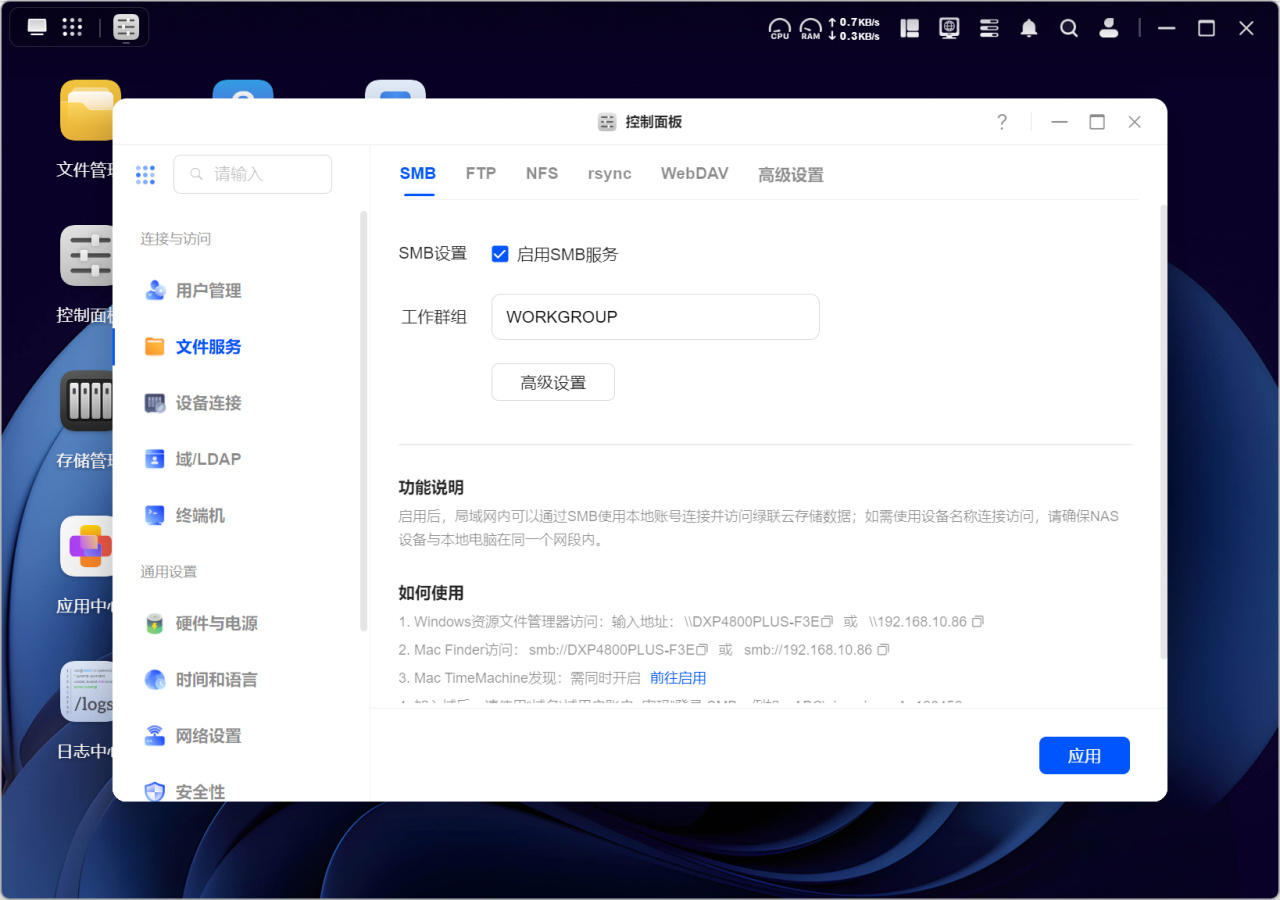Click the 功能说明 heading
Screen dimensions: 1280x900
pos(431,488)
